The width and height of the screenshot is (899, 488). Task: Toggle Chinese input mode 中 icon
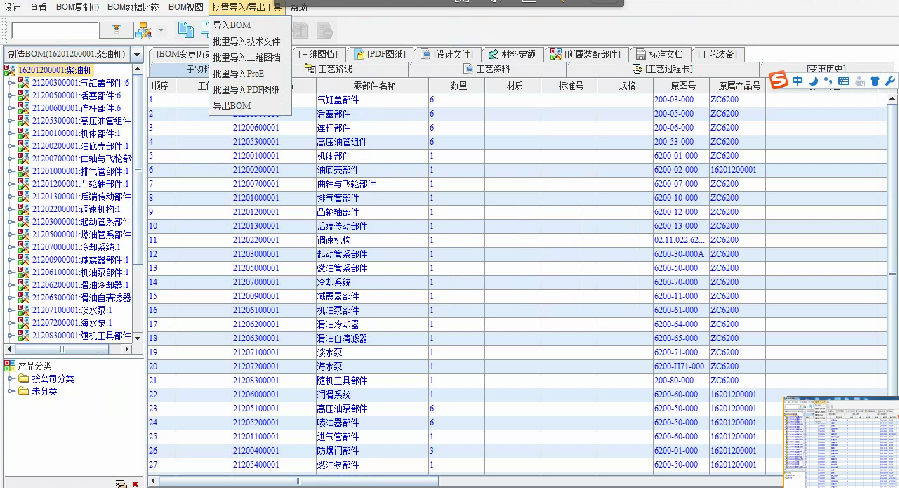798,81
